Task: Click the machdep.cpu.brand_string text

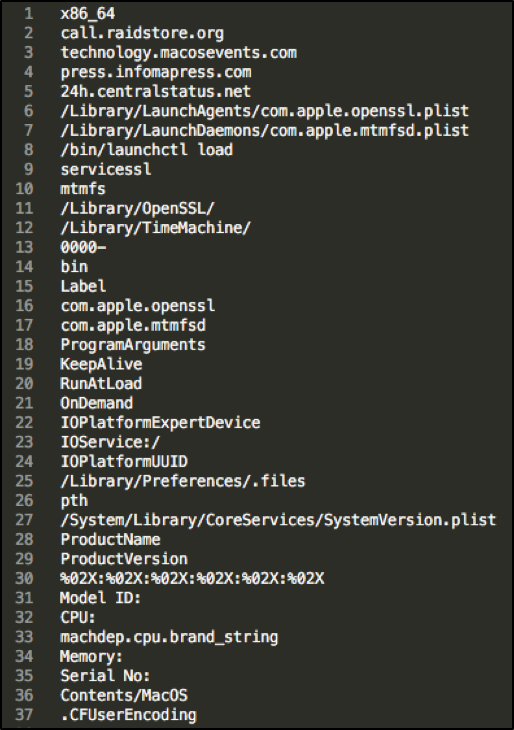Action: 169,637
